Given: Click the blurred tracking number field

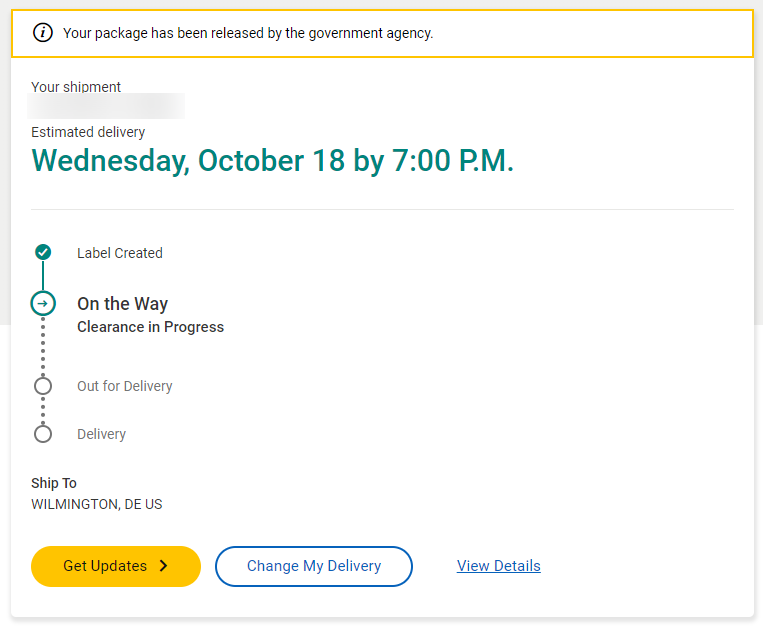Looking at the screenshot, I should click(x=106, y=106).
